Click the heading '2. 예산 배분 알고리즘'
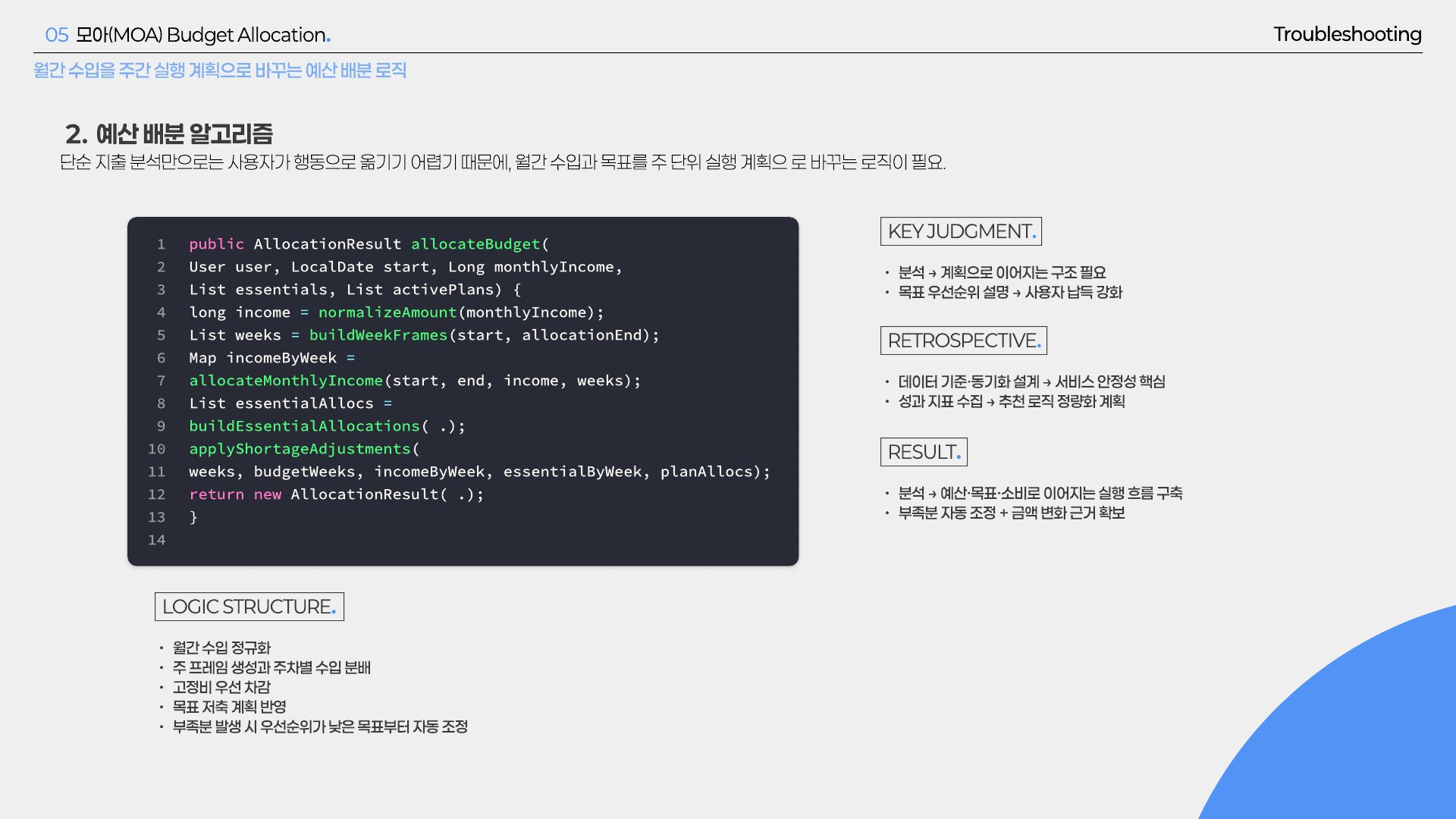1456x819 pixels. tap(169, 134)
